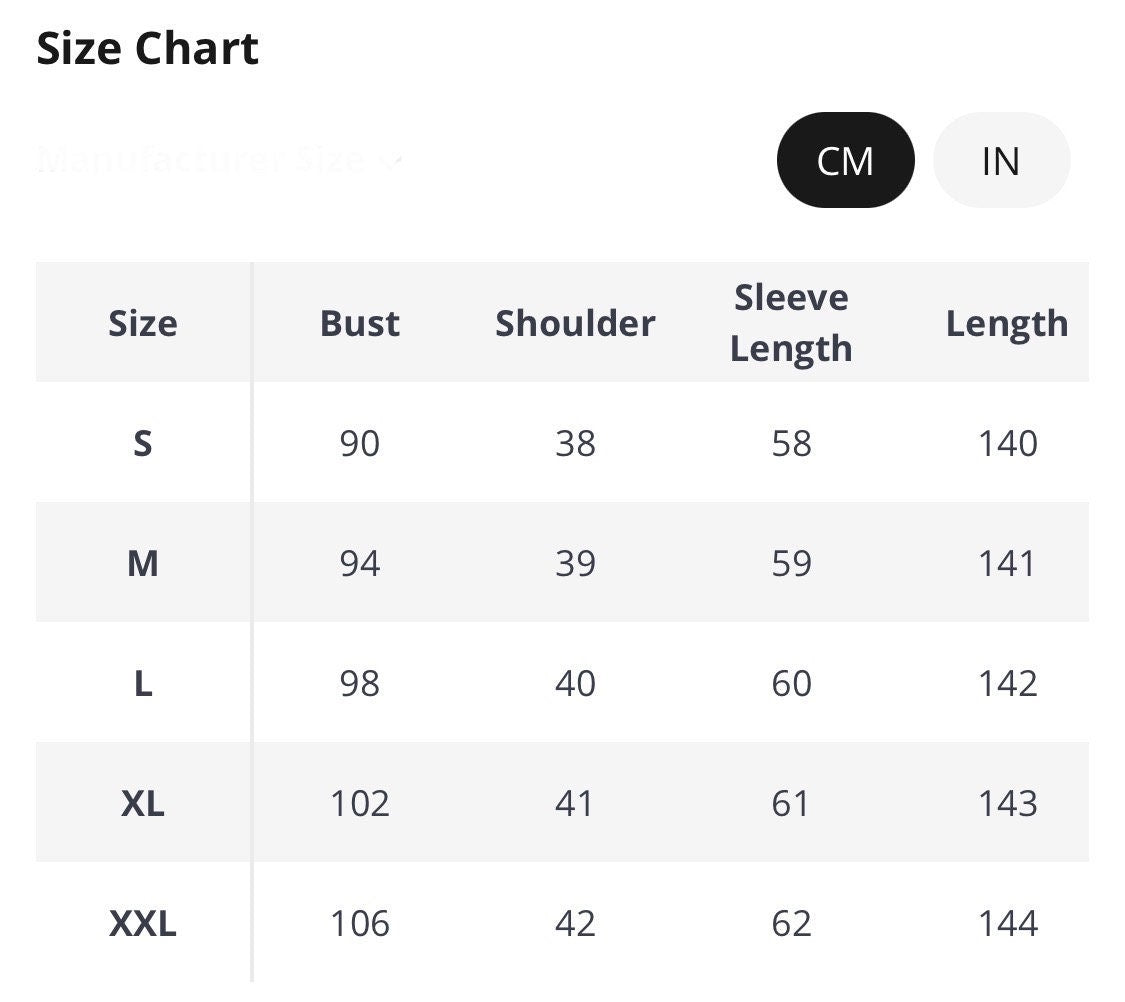Select the XL size row label
This screenshot has height=1002, width=1125.
[x=143, y=803]
